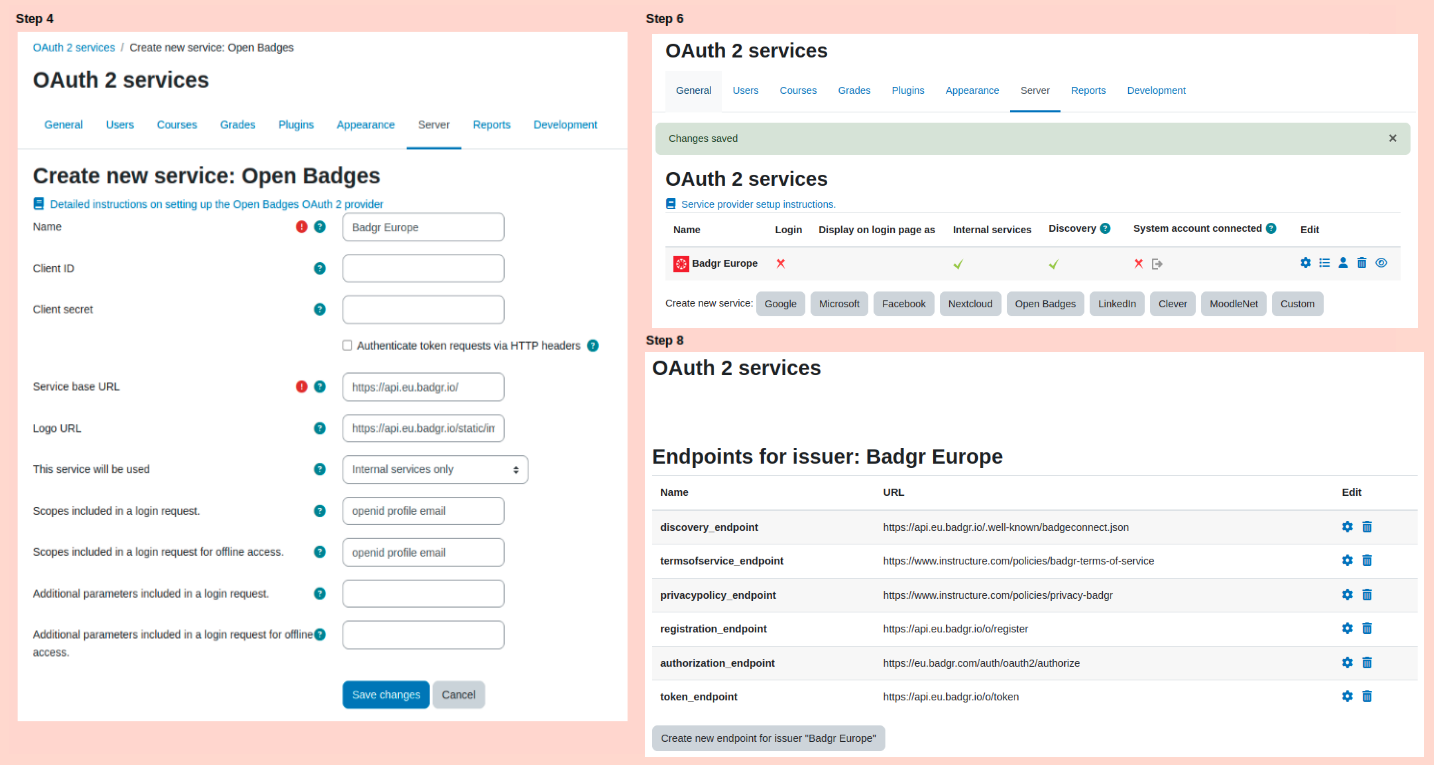1434x765 pixels.
Task: Click Cancel button
Action: (x=459, y=695)
